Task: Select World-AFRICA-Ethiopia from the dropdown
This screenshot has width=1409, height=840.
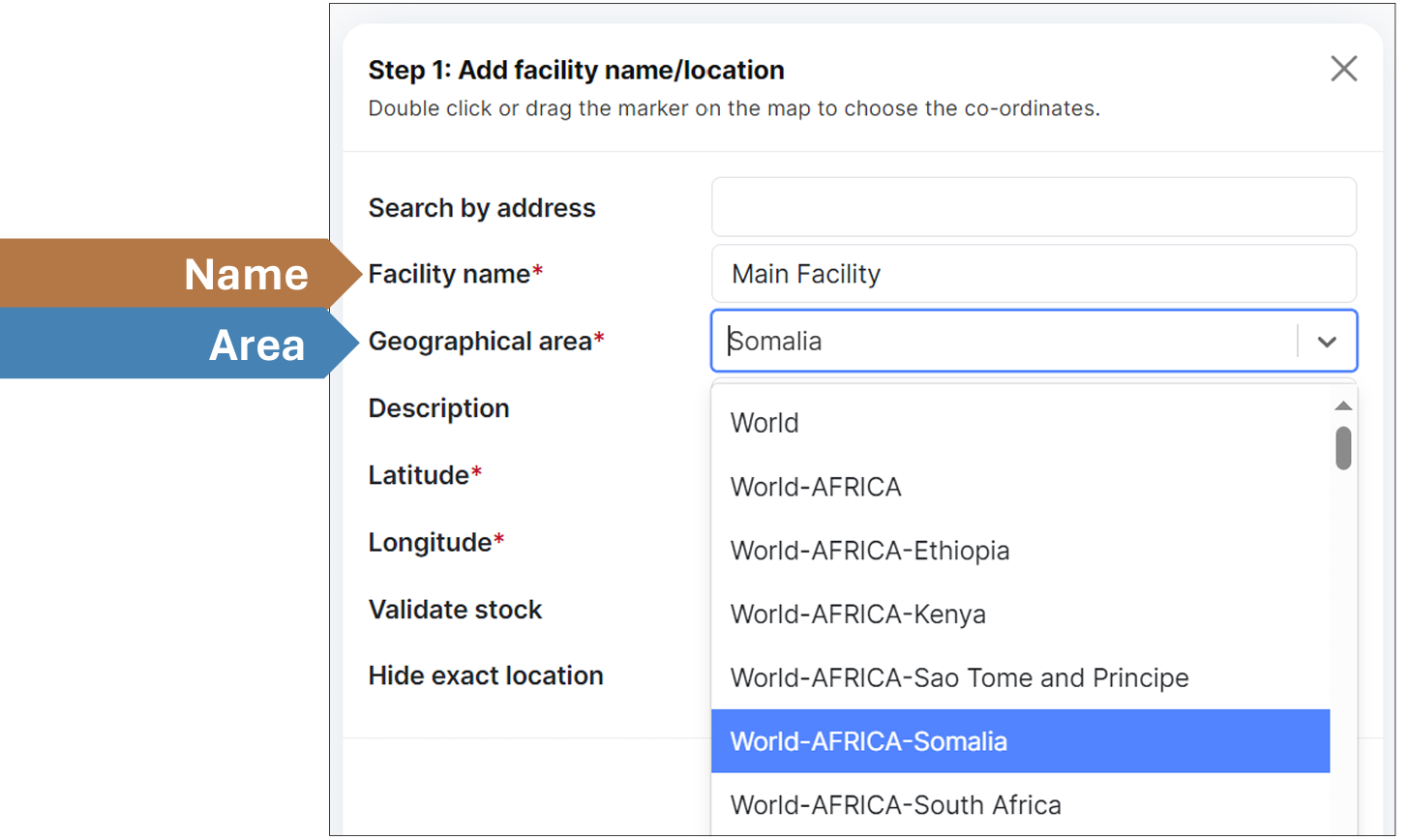Action: point(870,551)
